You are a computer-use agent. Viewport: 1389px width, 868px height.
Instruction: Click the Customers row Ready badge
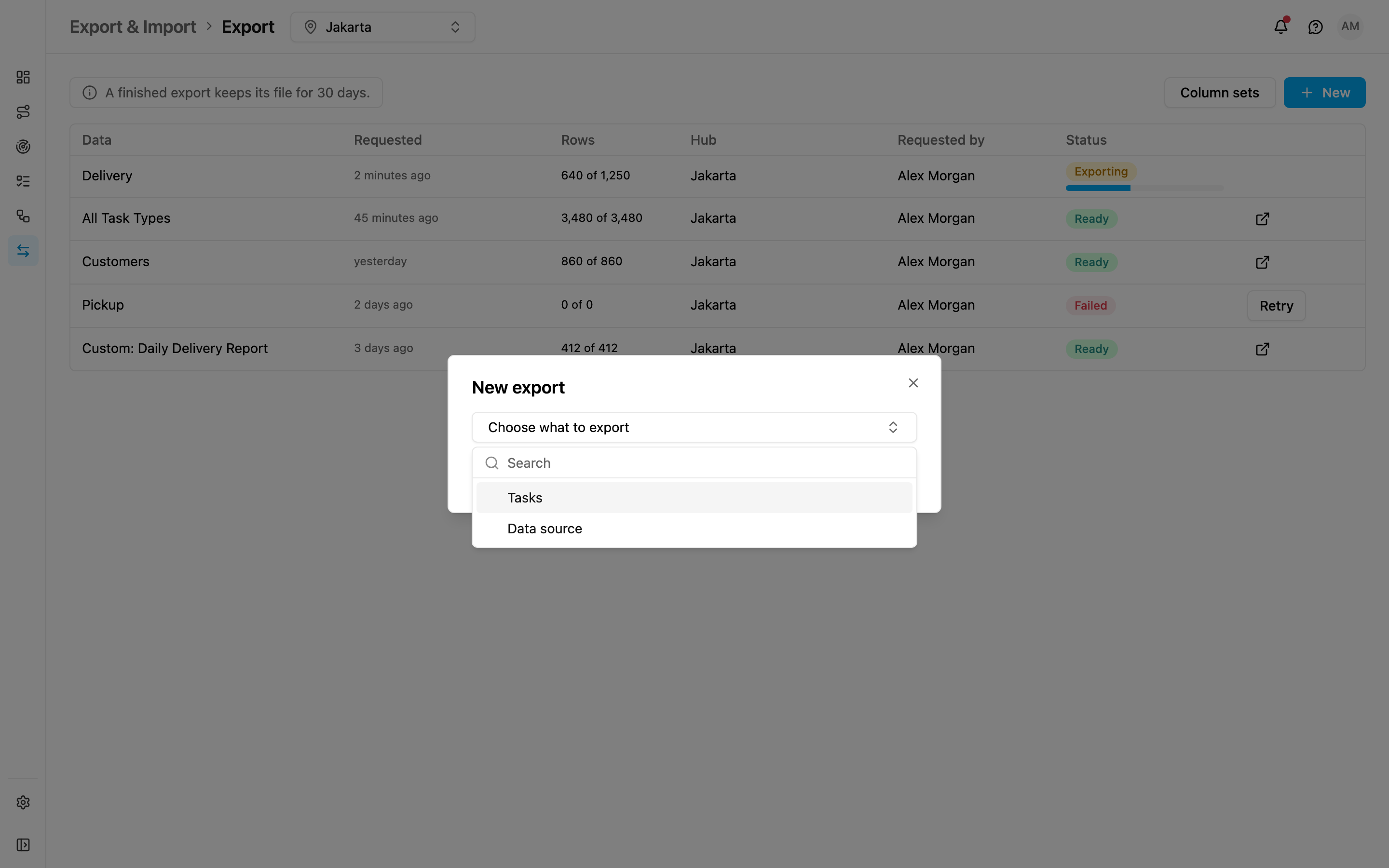pyautogui.click(x=1091, y=262)
